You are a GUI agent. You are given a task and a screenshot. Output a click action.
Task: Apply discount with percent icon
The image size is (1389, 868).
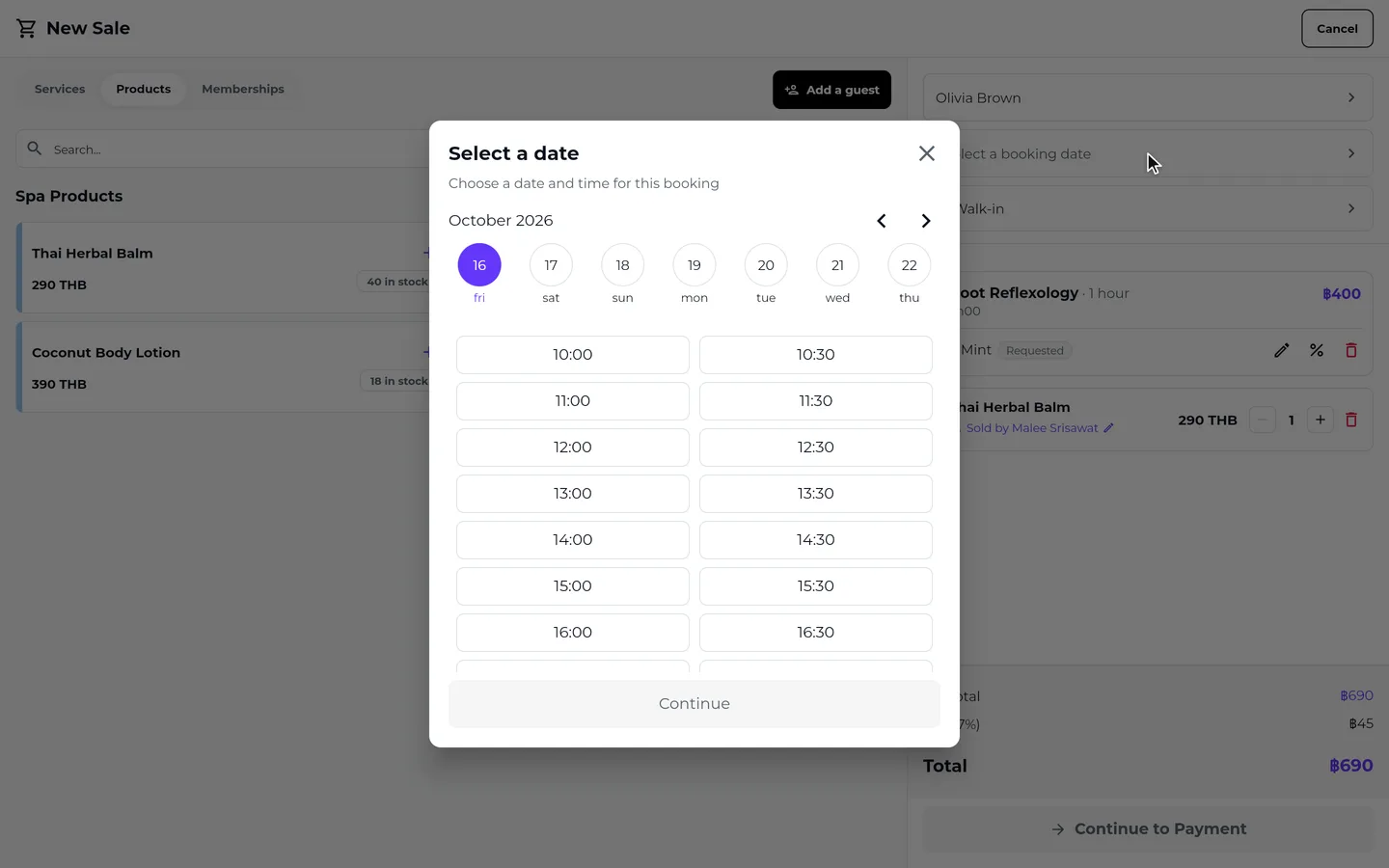(x=1317, y=350)
